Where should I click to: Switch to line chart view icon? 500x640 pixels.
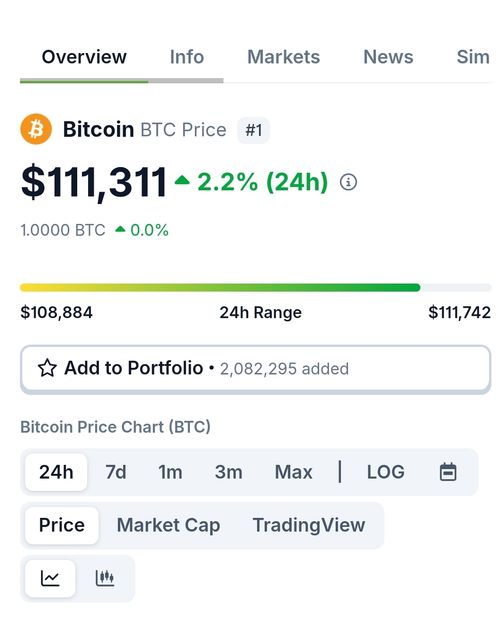coord(50,578)
